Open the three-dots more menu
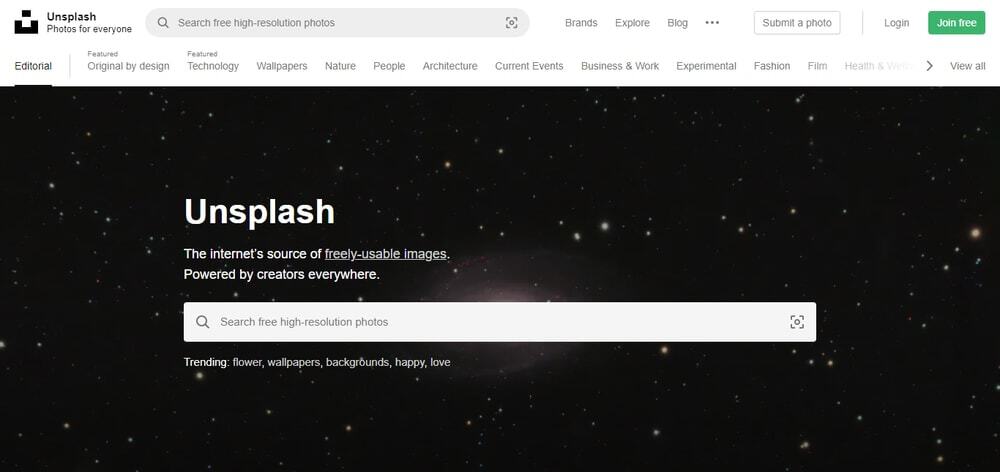 pyautogui.click(x=712, y=23)
